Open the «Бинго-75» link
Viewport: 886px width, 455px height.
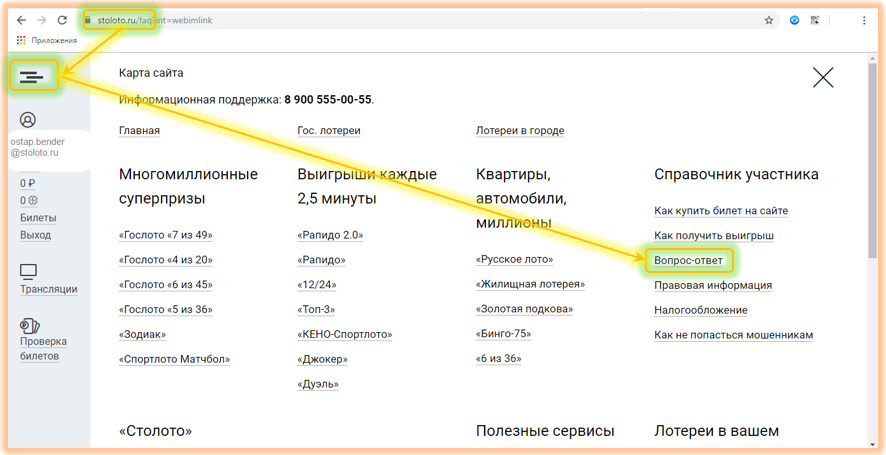504,334
